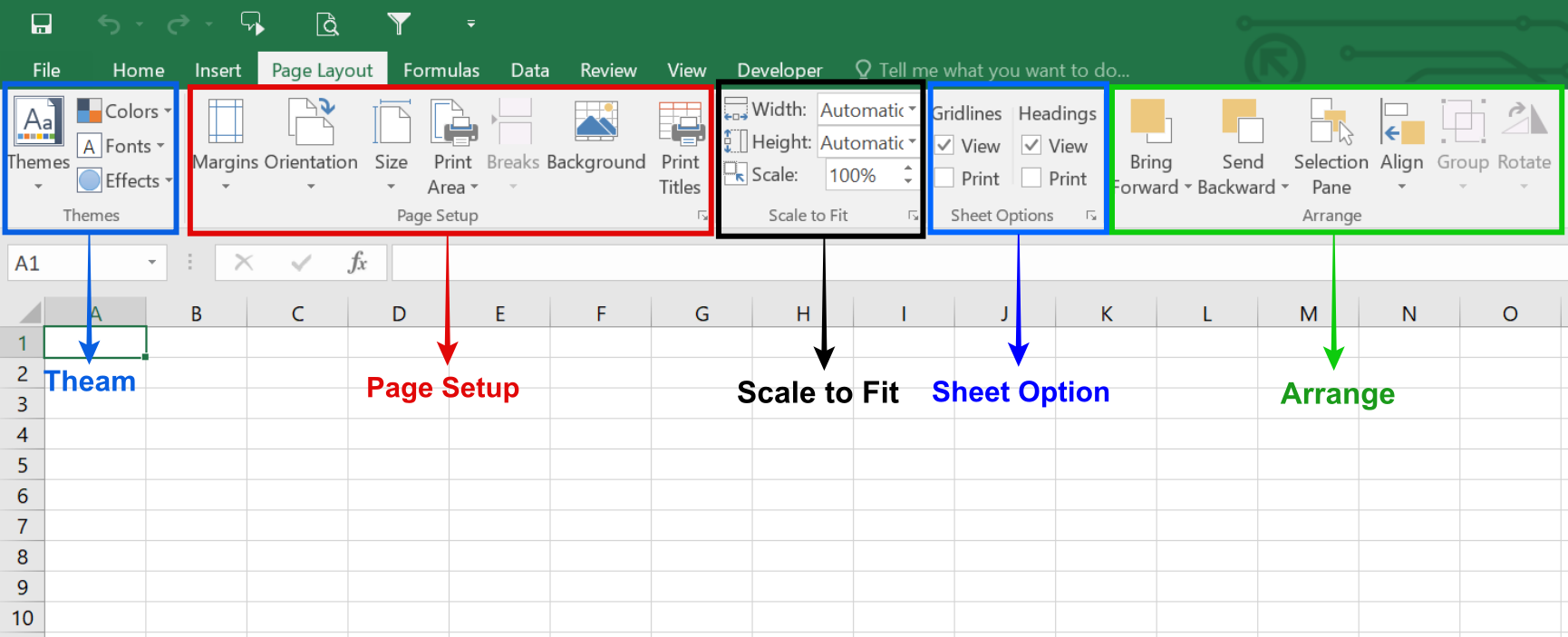Open the Undo history dropdown arrow
This screenshot has width=1568, height=637.
140,24
